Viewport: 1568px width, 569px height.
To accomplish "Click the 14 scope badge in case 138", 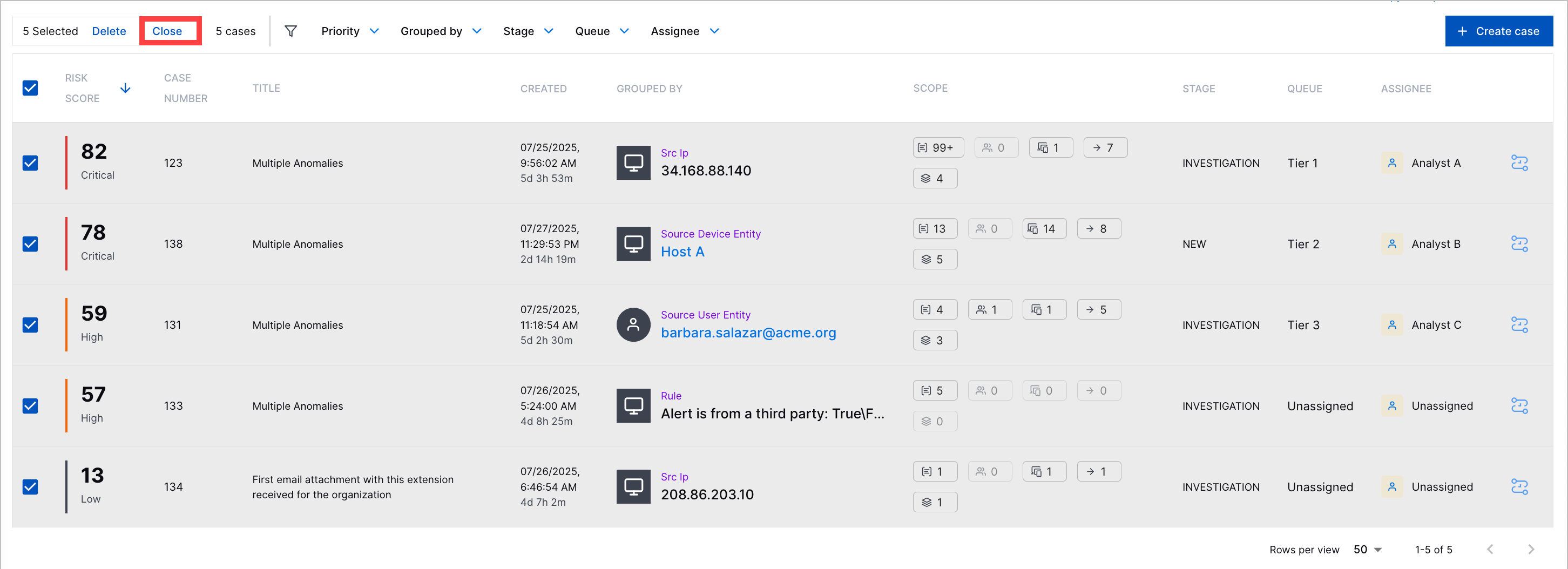I will coord(1044,229).
